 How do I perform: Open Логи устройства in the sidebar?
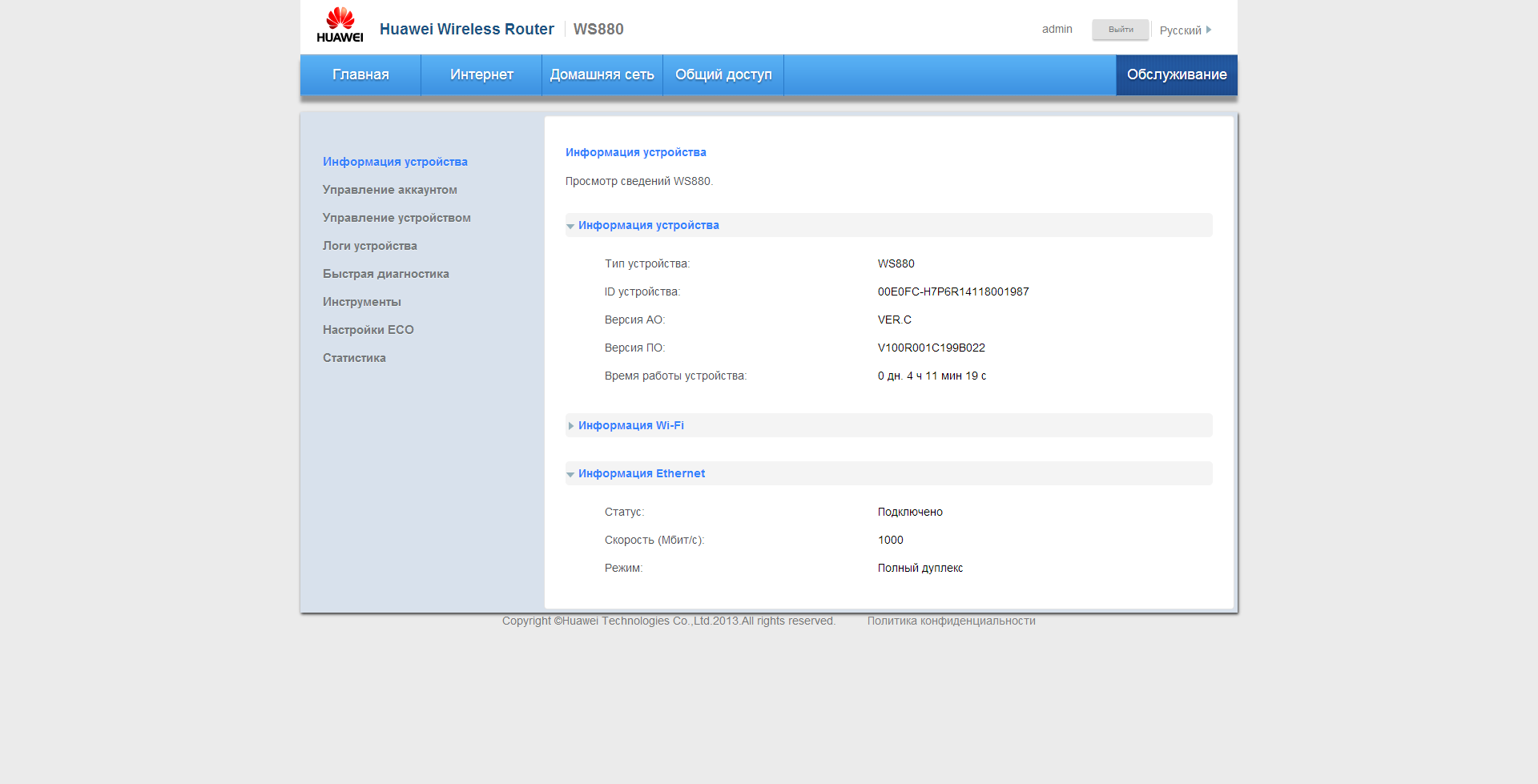point(370,246)
